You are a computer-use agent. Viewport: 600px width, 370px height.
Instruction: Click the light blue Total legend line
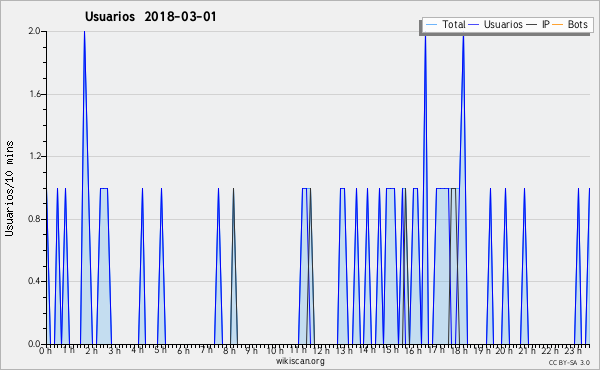[x=431, y=25]
